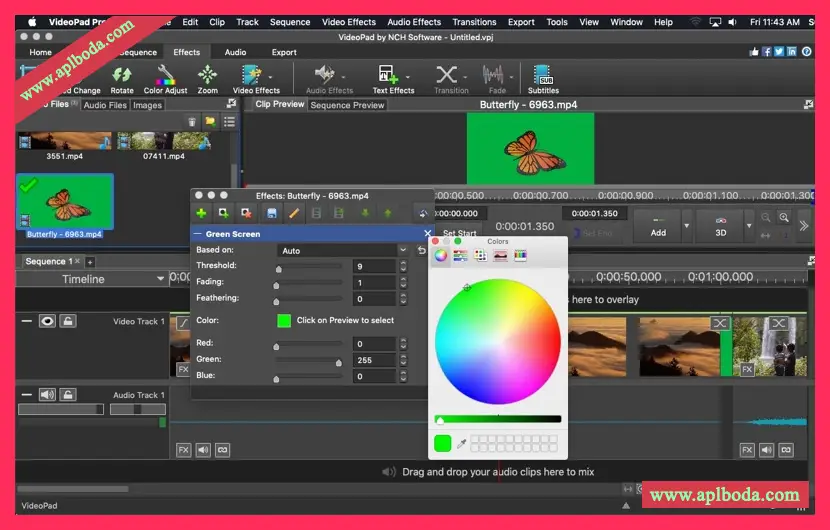Screen dimensions: 830x530
Task: Collapse Green Screen effect panel
Action: pyautogui.click(x=197, y=233)
